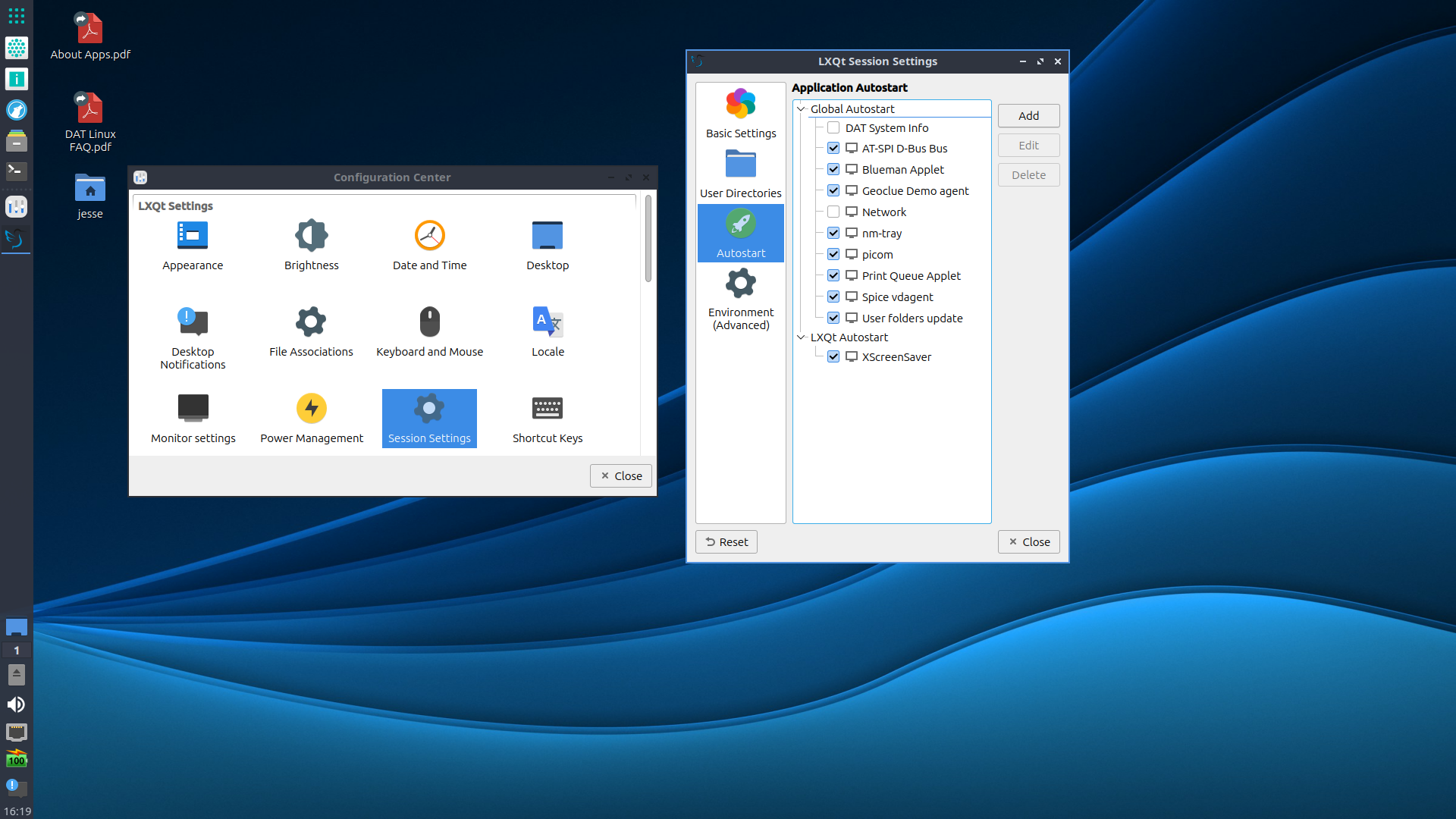Open Desktop settings in Configuration Center

tap(548, 246)
